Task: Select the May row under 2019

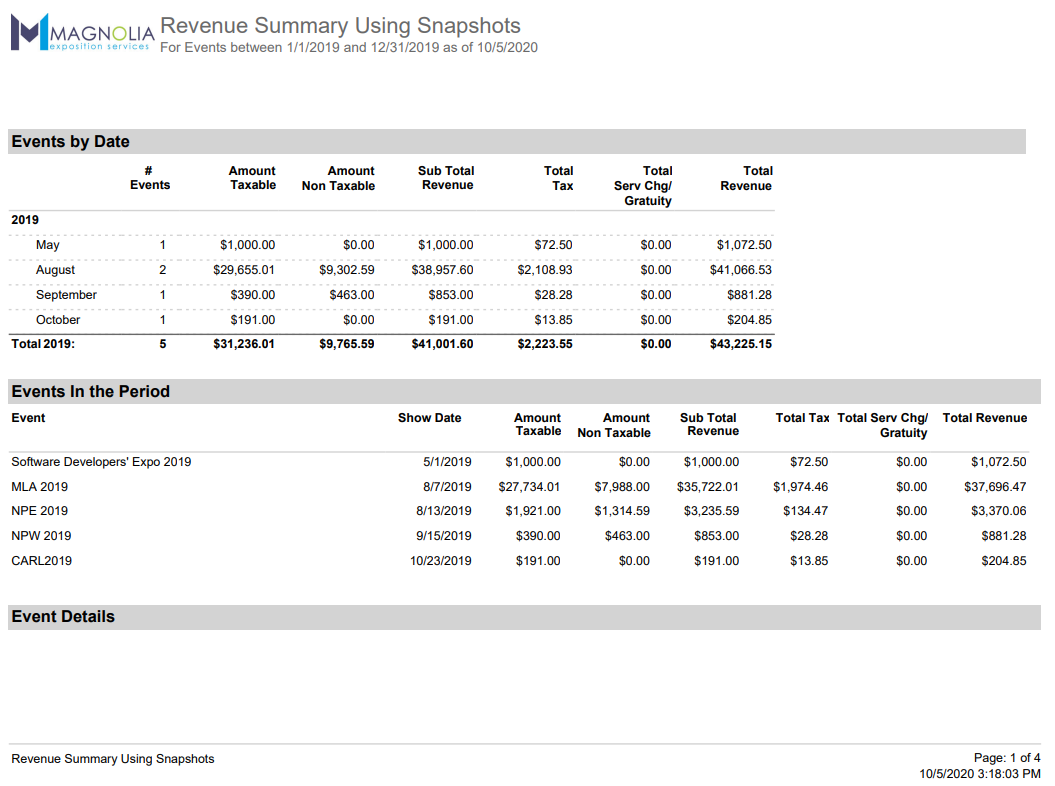Action: [x=46, y=244]
